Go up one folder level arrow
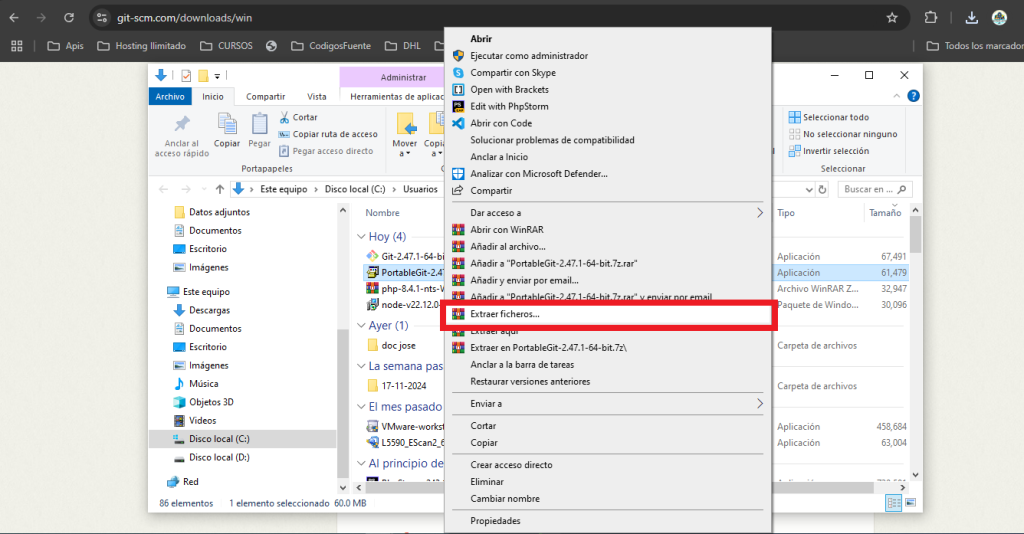 (x=220, y=189)
